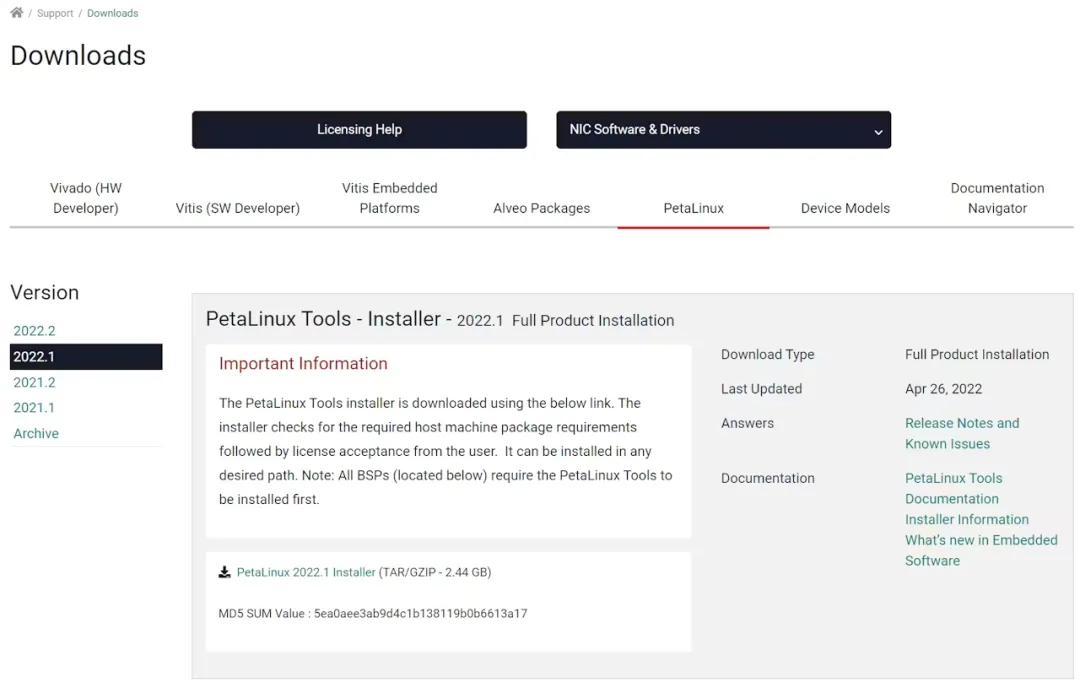Download the PetaLinux 2022.1 Installer link
1080x683 pixels.
coord(306,572)
